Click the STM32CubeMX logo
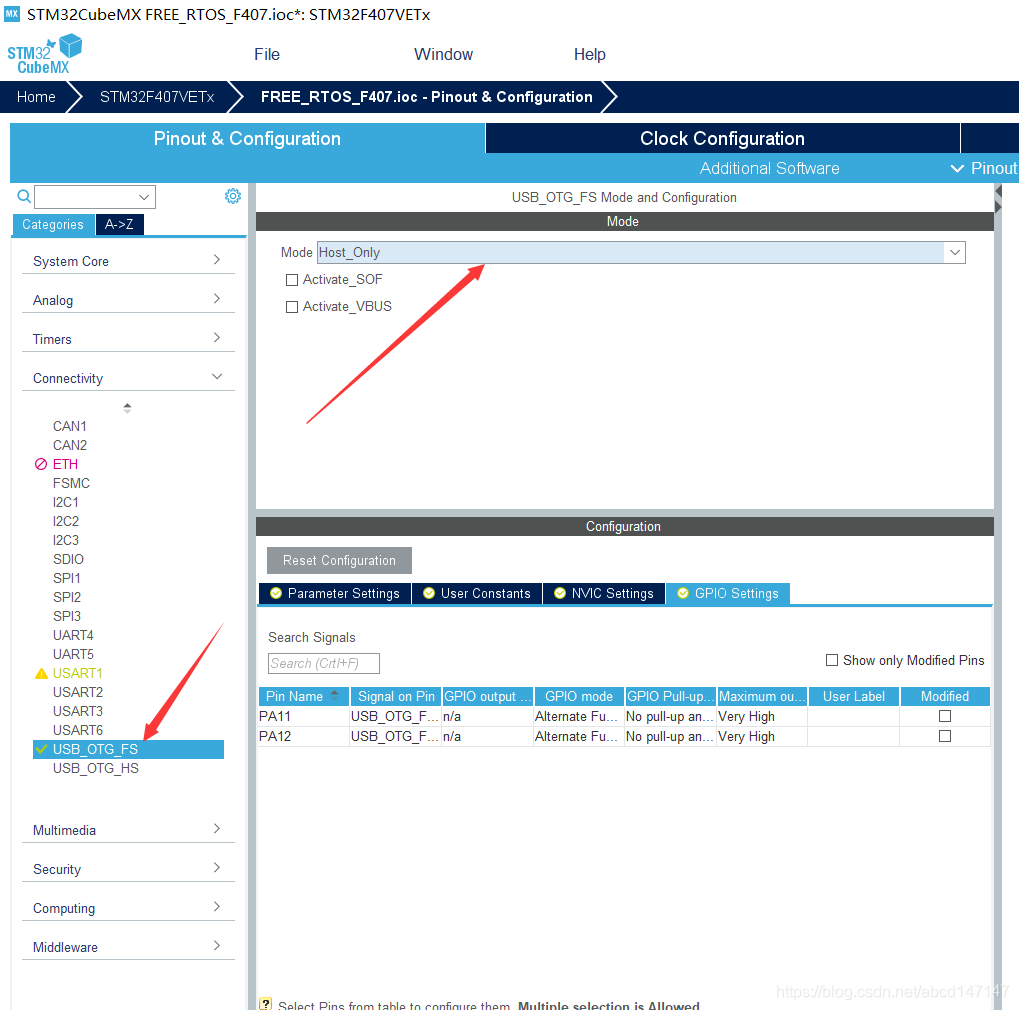Viewport: 1019px width, 1010px height. pyautogui.click(x=44, y=53)
